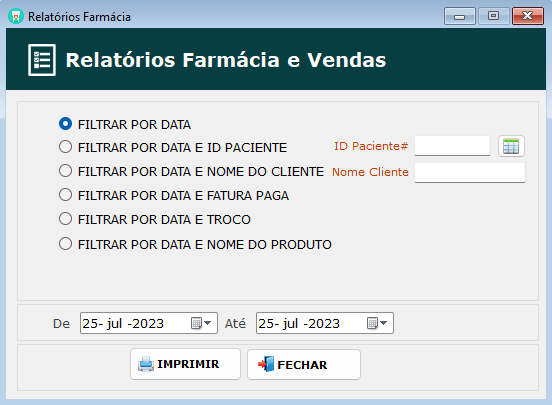Image resolution: width=552 pixels, height=405 pixels.
Task: Click the IMPRIMIR button
Action: coord(185,364)
